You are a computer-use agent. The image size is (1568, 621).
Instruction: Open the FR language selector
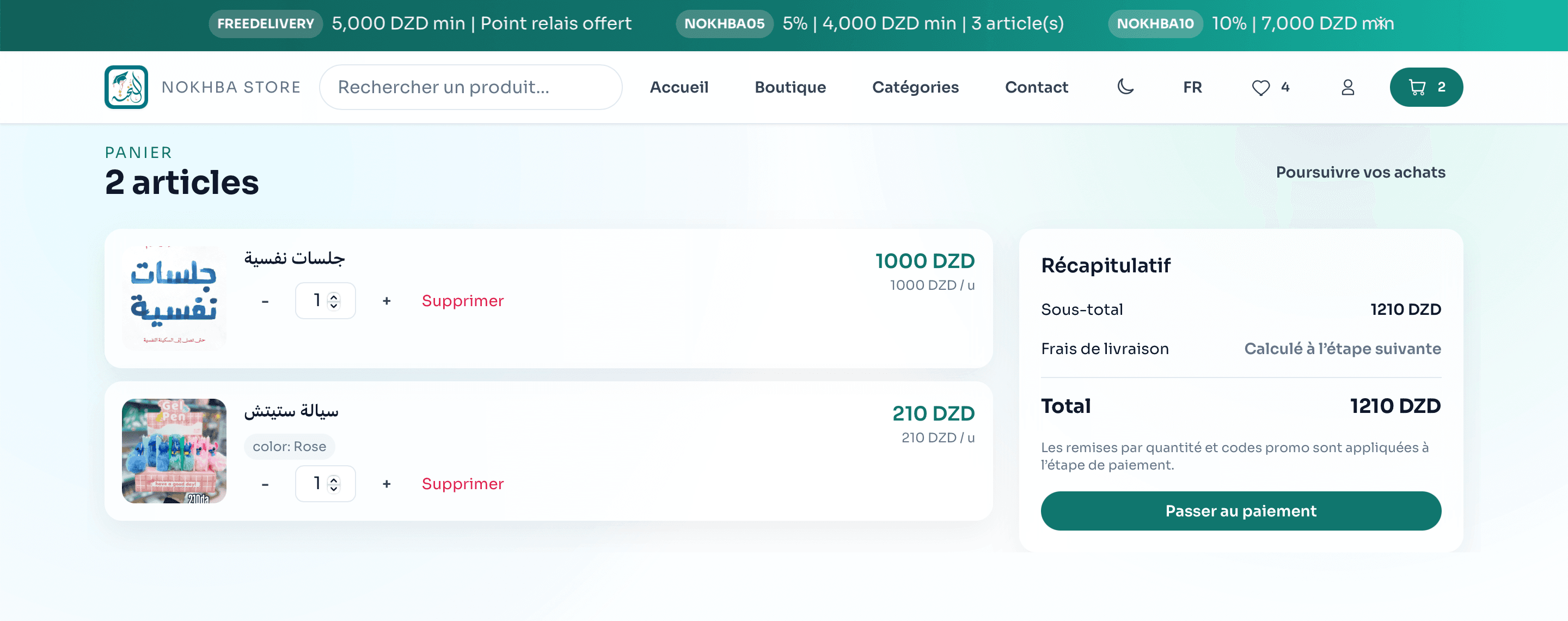point(1192,88)
